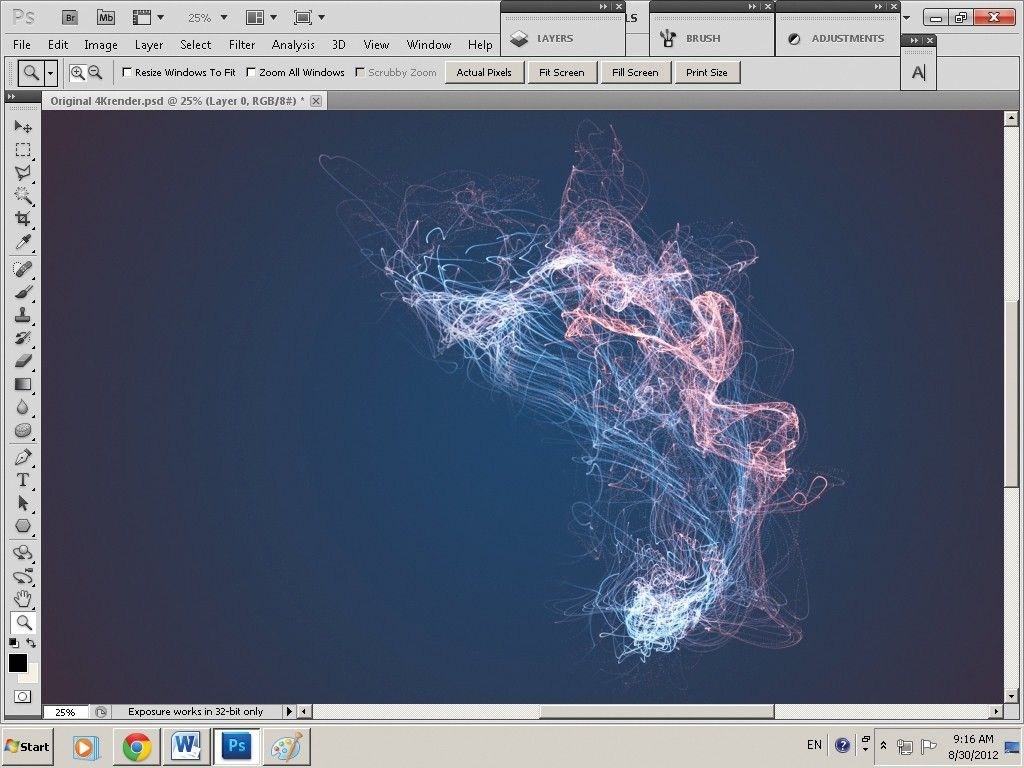Viewport: 1024px width, 768px height.
Task: Toggle Quick Mask mode
Action: (x=23, y=696)
